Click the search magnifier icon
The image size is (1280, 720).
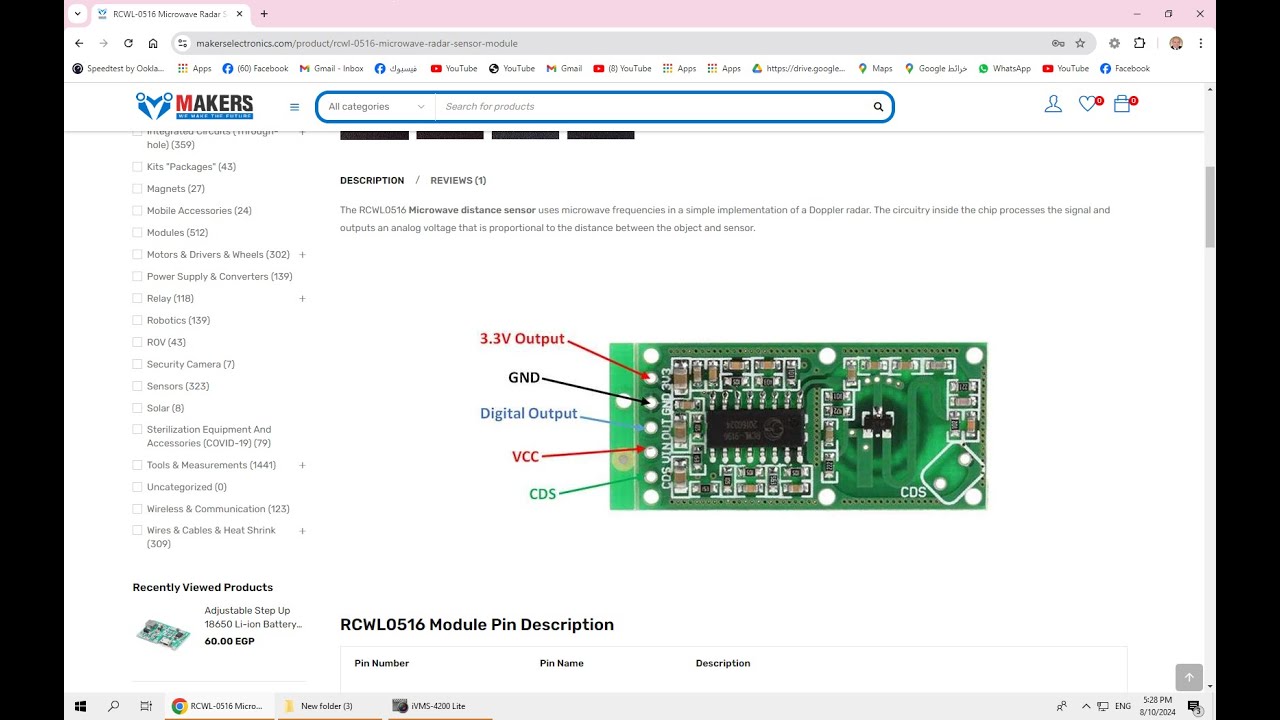click(x=878, y=107)
